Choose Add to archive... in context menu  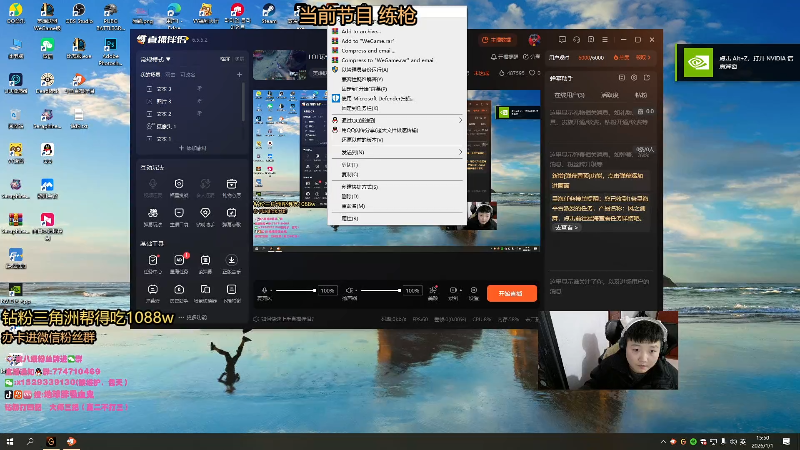pyautogui.click(x=397, y=31)
